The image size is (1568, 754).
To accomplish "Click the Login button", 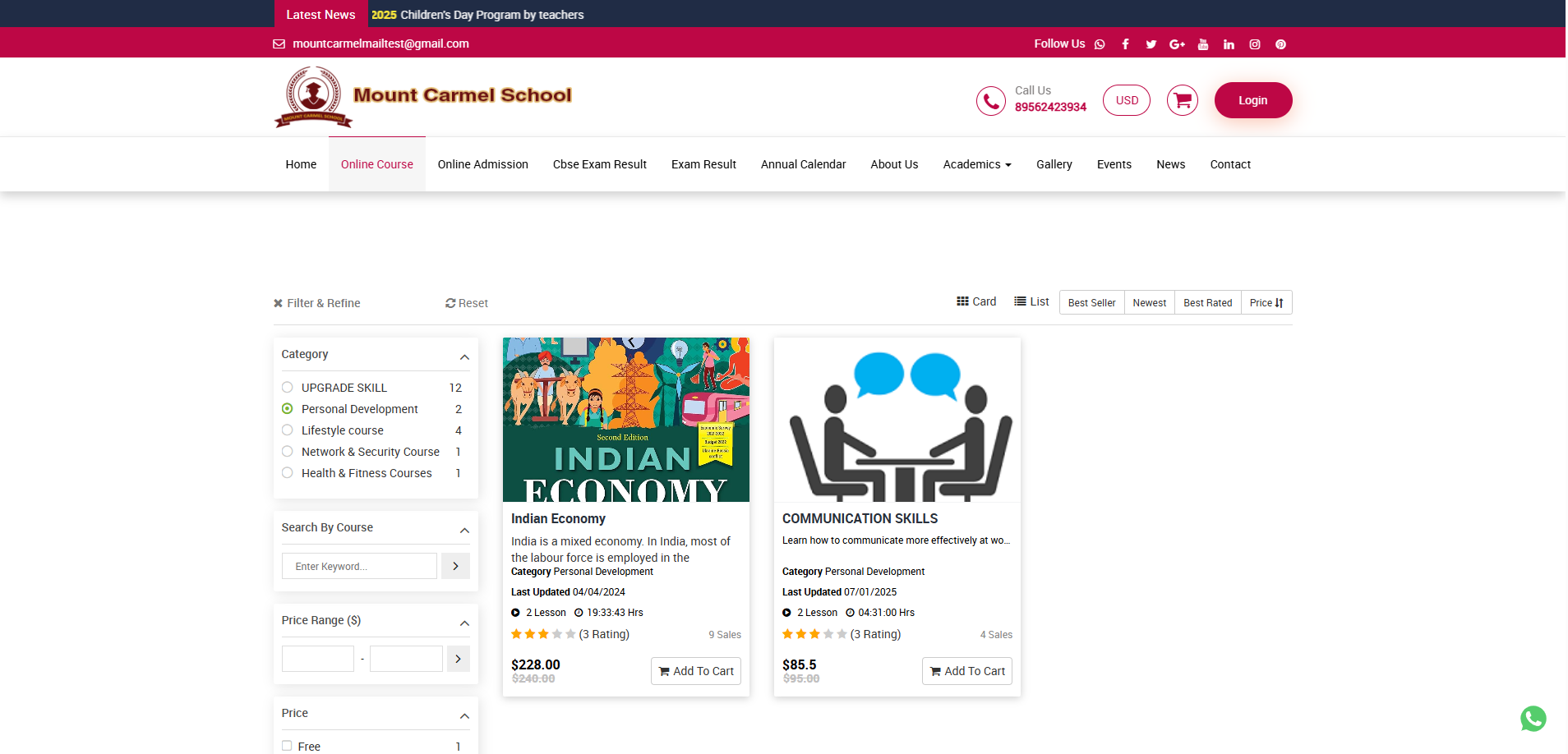I will point(1252,100).
